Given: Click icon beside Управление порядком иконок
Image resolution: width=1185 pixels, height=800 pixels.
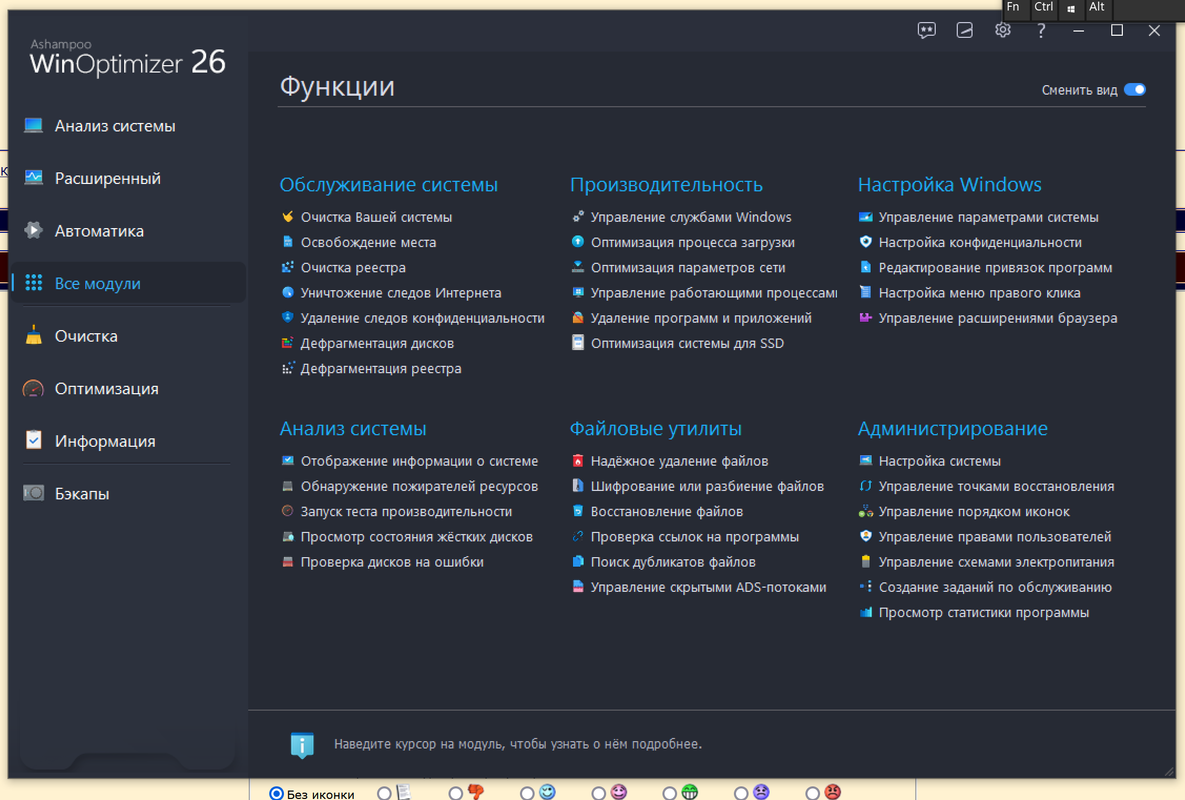Looking at the screenshot, I should click(x=865, y=511).
